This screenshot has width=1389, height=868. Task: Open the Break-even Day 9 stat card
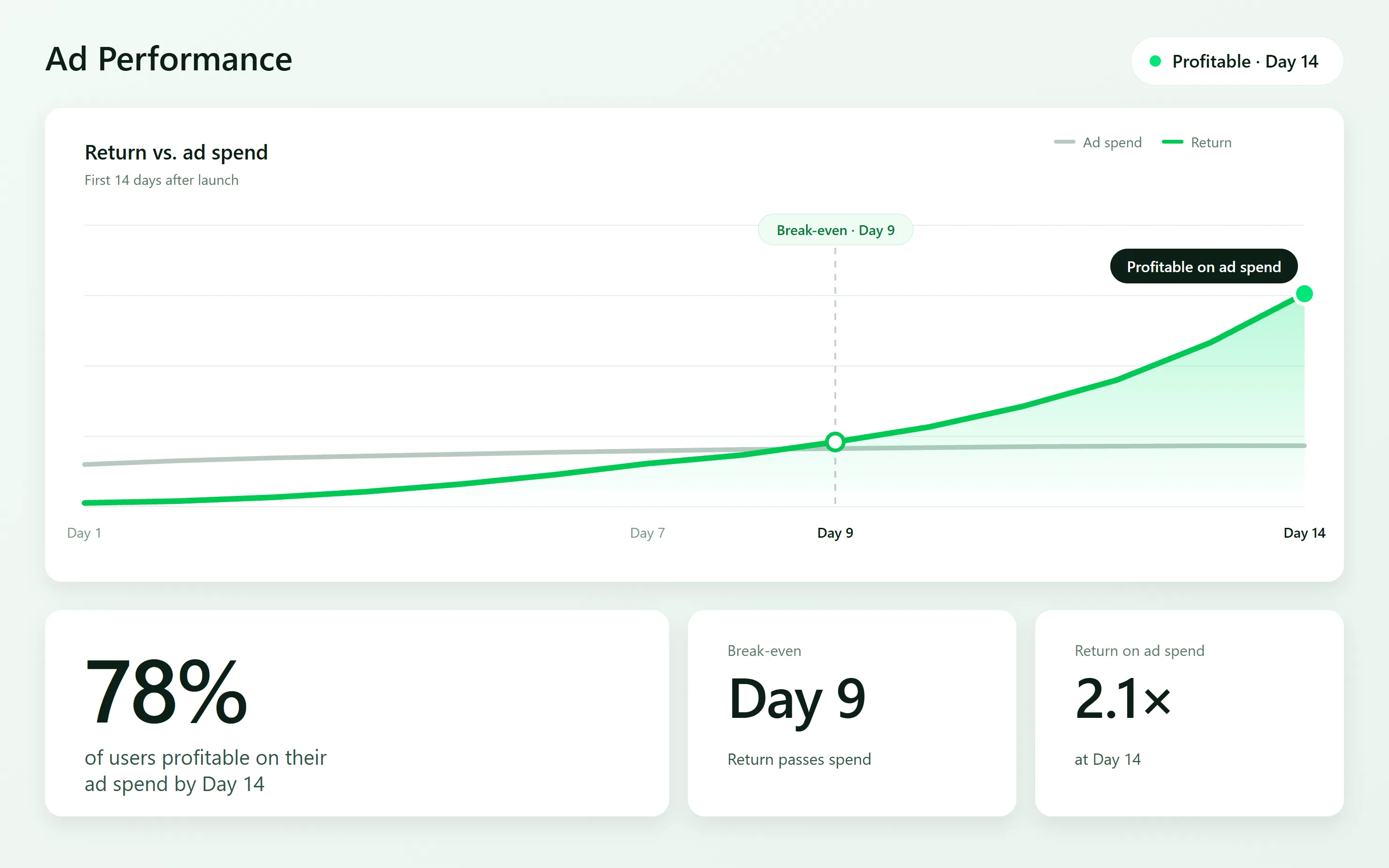pos(852,713)
